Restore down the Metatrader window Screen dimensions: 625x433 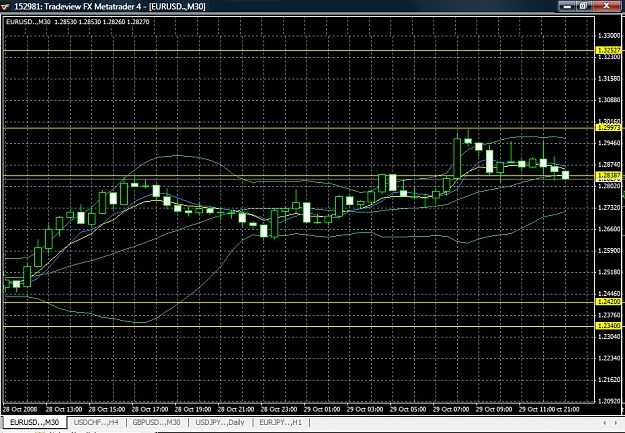coord(584,6)
